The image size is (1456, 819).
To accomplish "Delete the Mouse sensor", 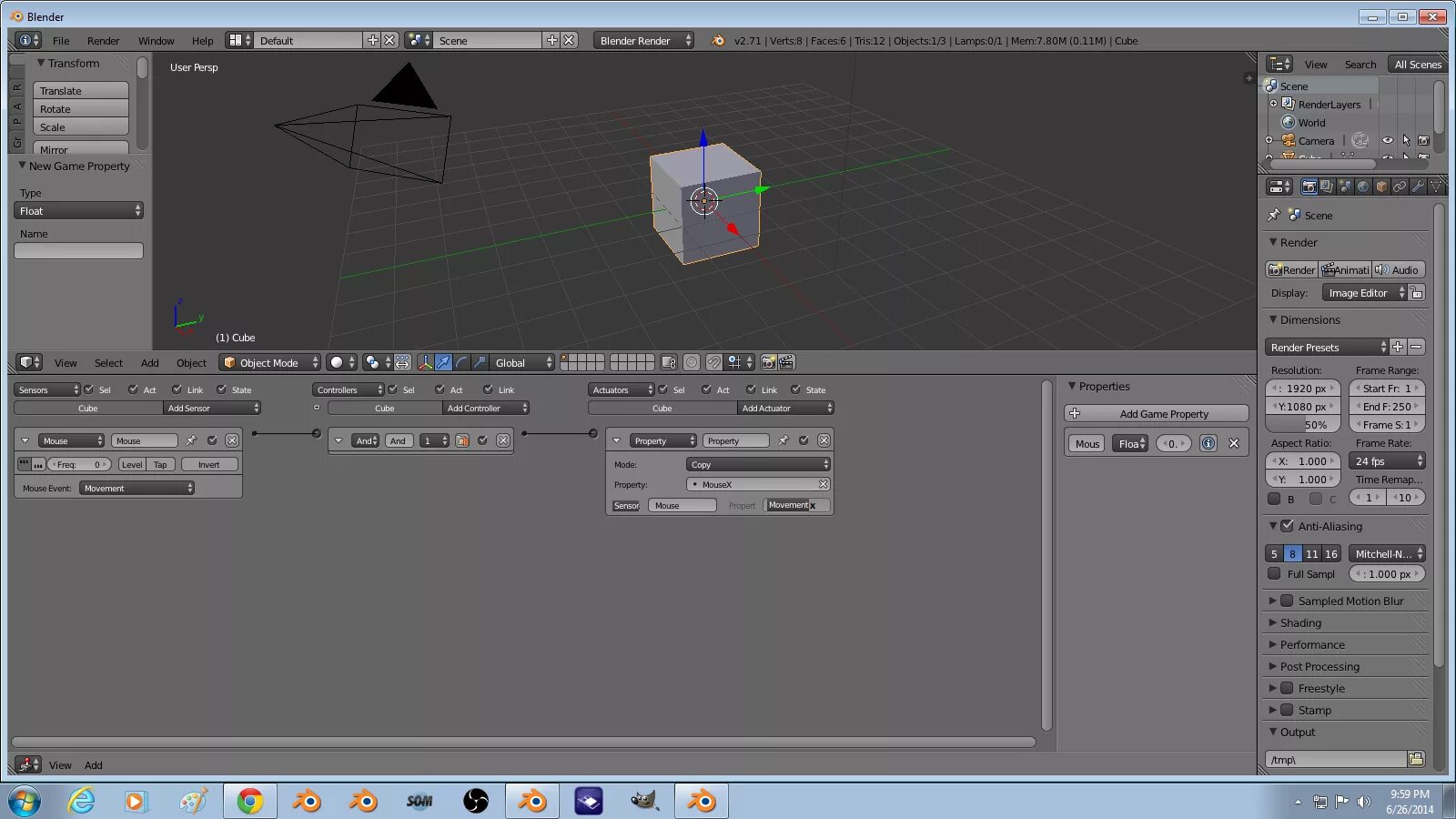I will tap(232, 440).
